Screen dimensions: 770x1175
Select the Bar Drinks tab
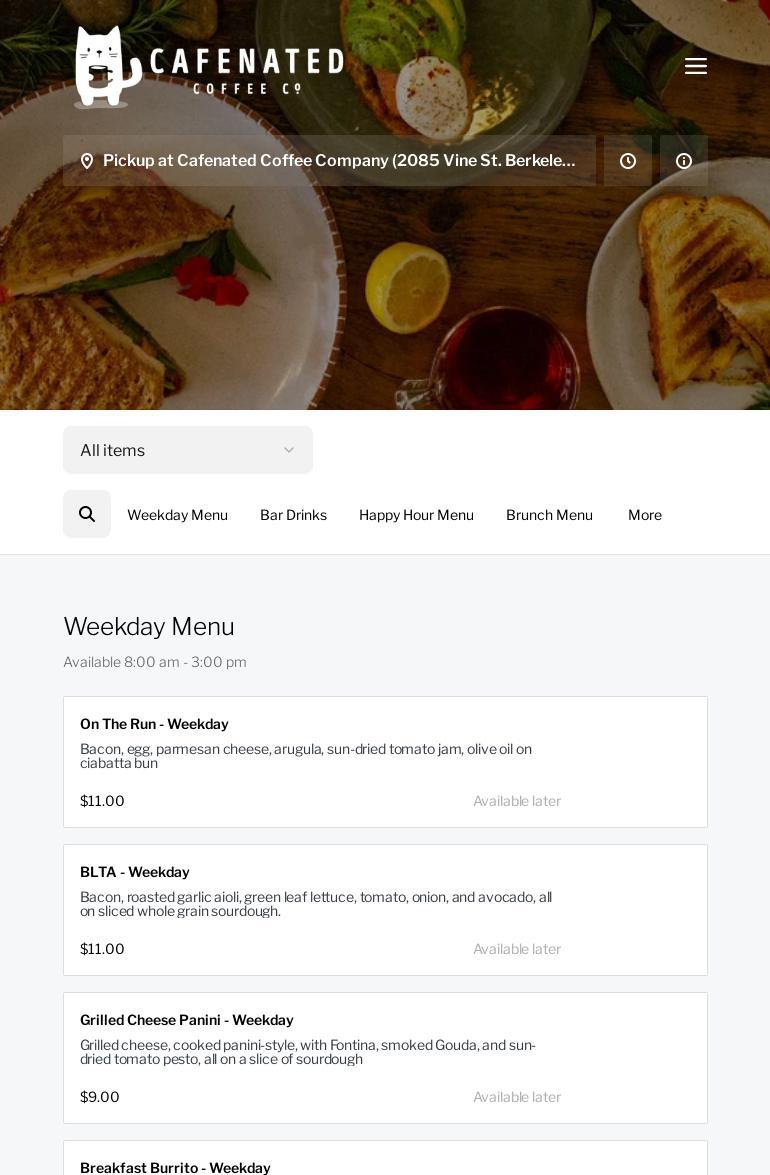coord(293,515)
